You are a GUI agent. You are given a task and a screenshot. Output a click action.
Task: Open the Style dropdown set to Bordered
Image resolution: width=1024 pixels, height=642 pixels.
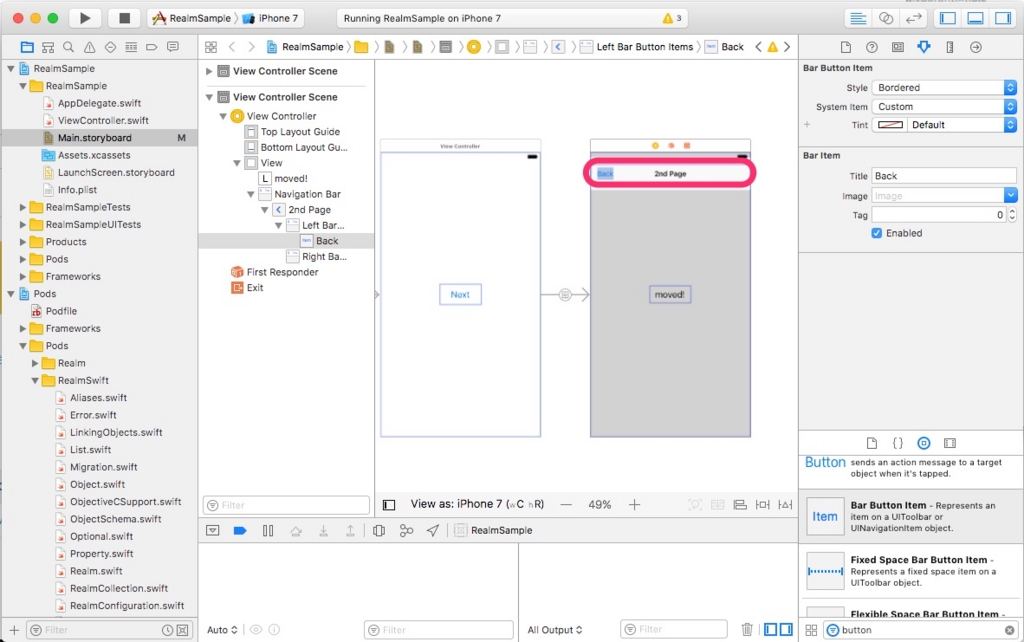click(x=944, y=88)
